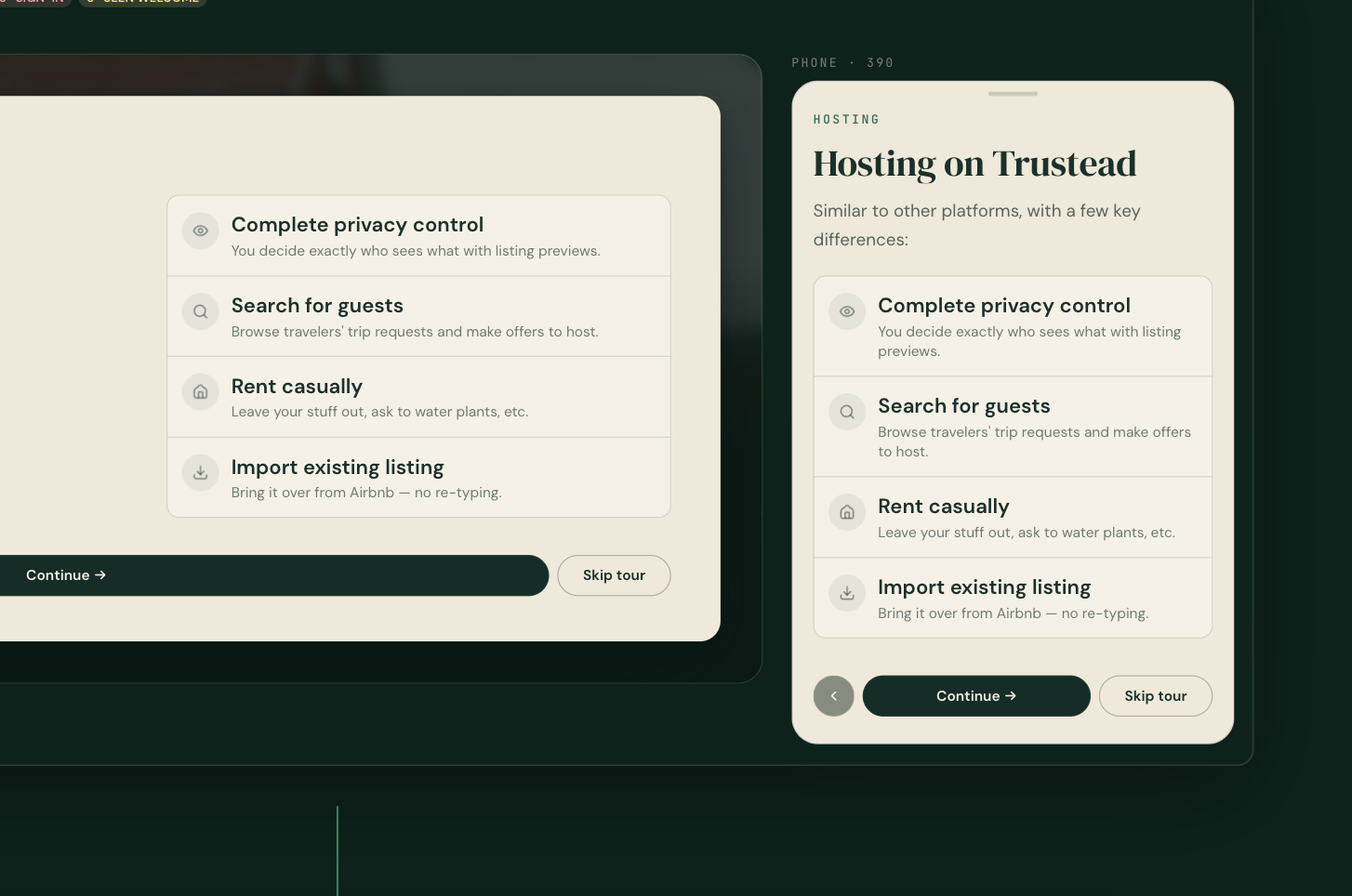Click Continue in the wide card

coord(274,575)
